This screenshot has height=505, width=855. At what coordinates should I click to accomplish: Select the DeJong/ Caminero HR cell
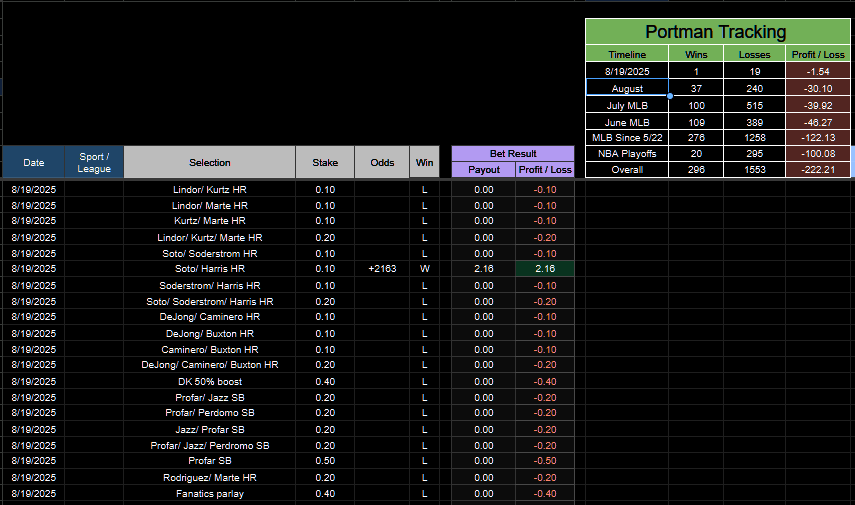pos(209,316)
